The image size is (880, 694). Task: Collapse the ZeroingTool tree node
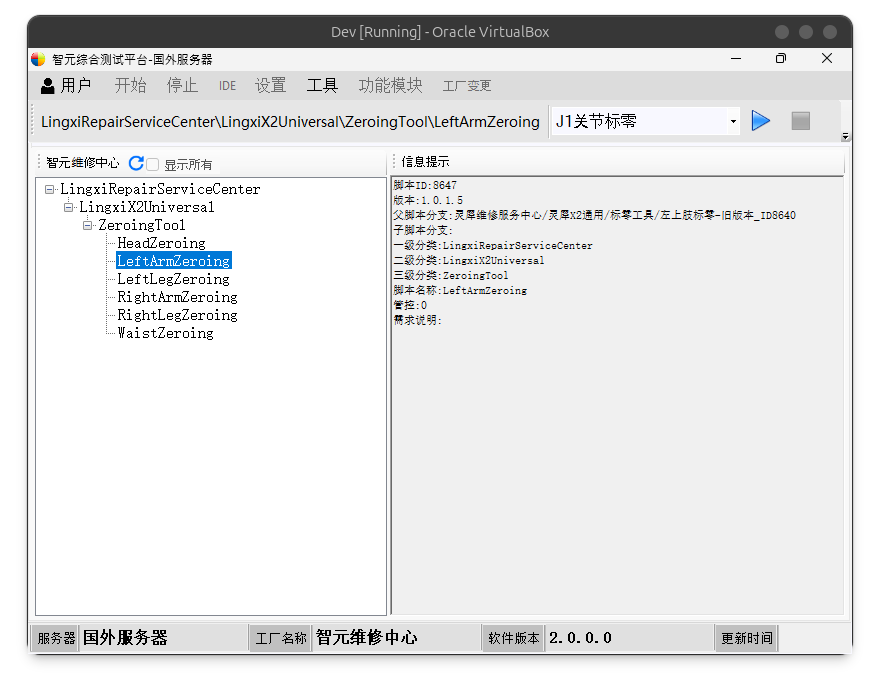[x=88, y=226]
